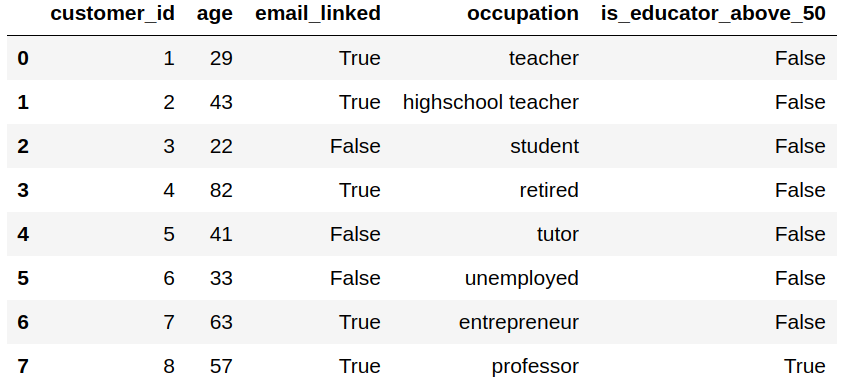
Task: Click the customer_id column header
Action: click(x=112, y=14)
